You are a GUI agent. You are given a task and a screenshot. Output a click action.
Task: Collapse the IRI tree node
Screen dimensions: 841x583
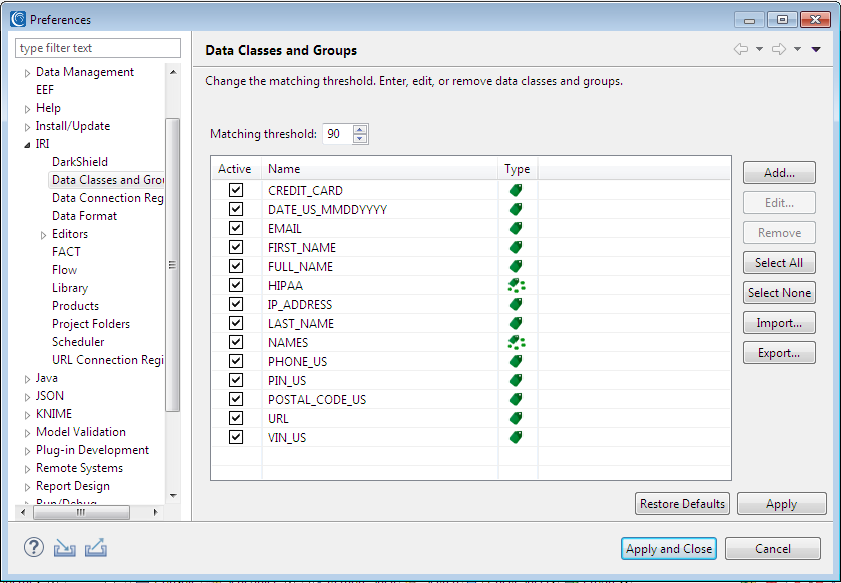[27, 145]
